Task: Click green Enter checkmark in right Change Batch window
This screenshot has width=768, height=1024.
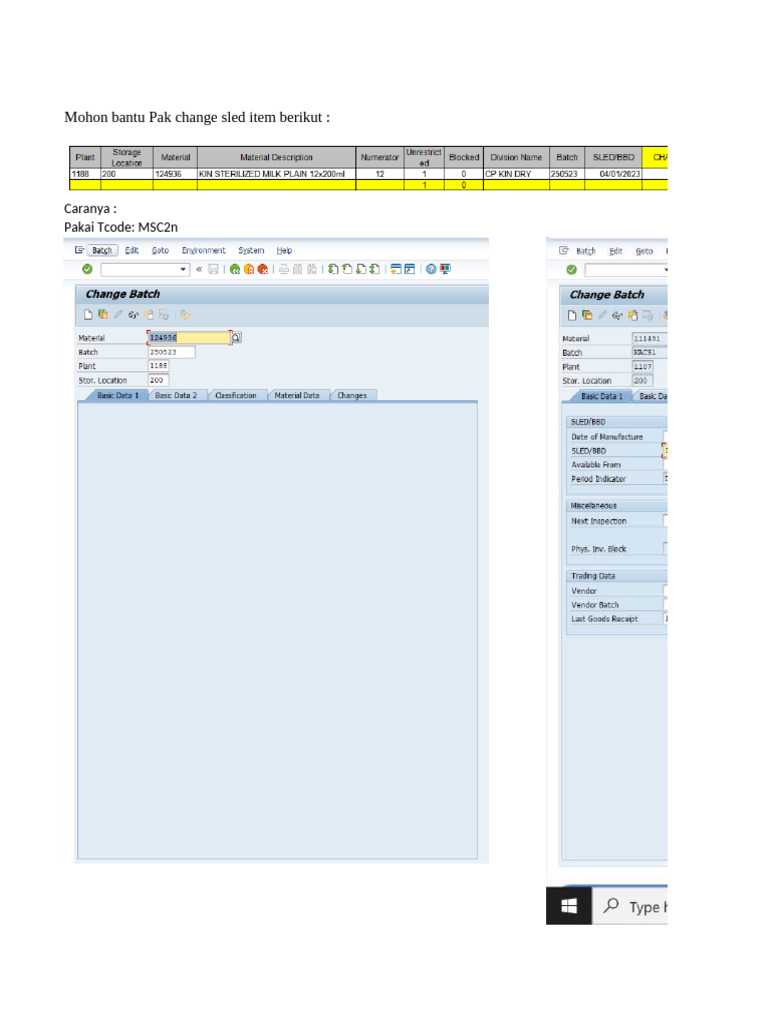Action: click(571, 270)
